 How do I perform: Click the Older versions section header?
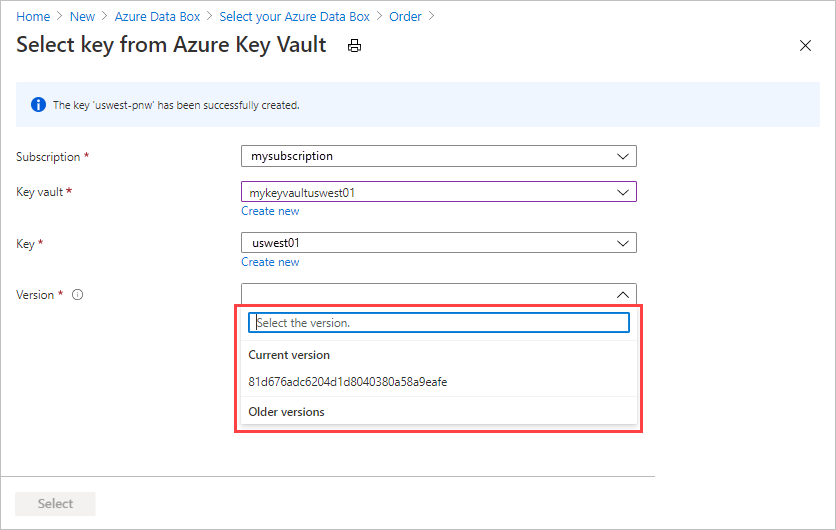286,412
